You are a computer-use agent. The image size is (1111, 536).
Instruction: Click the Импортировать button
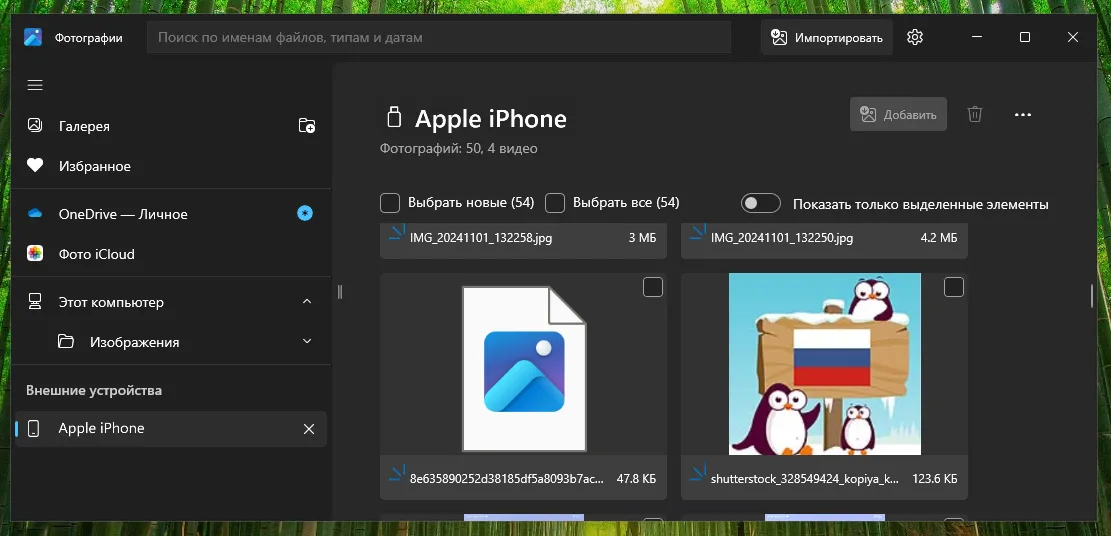pyautogui.click(x=826, y=38)
